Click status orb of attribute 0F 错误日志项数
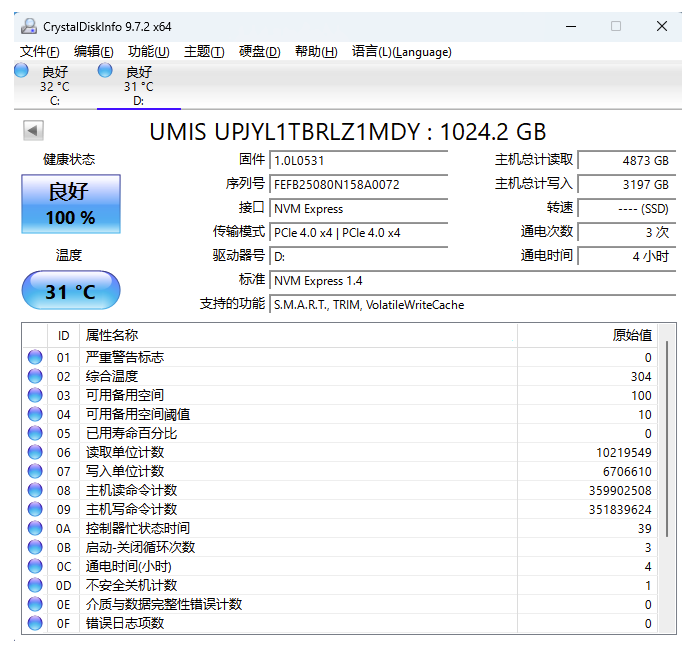Image resolution: width=698 pixels, height=655 pixels. pyautogui.click(x=35, y=623)
